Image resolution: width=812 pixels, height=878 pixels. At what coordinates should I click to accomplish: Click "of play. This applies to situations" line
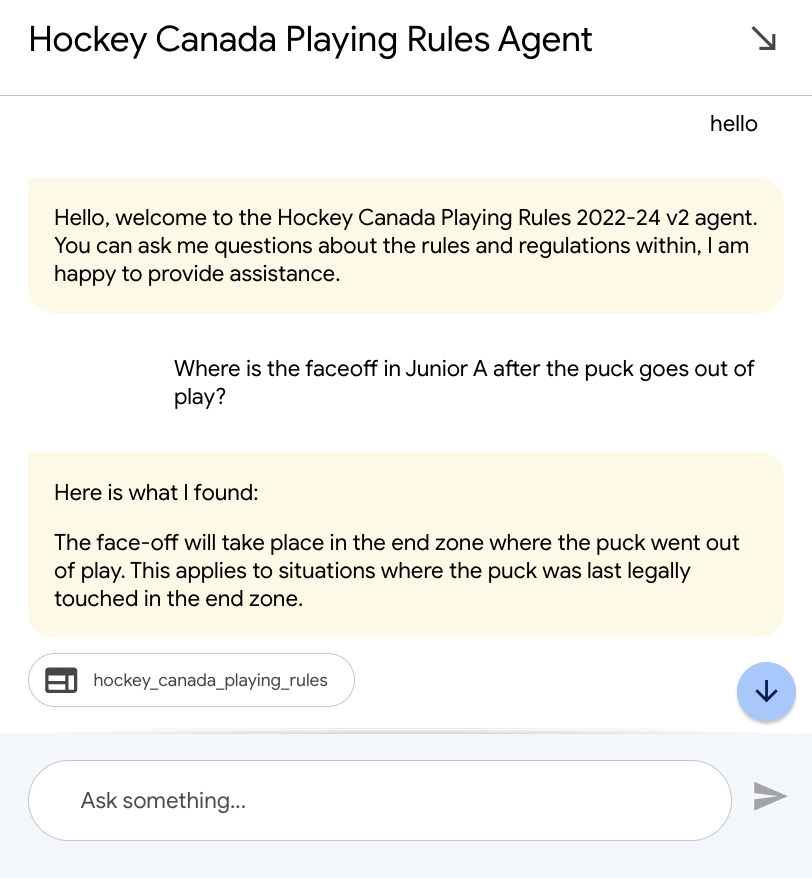tap(372, 570)
